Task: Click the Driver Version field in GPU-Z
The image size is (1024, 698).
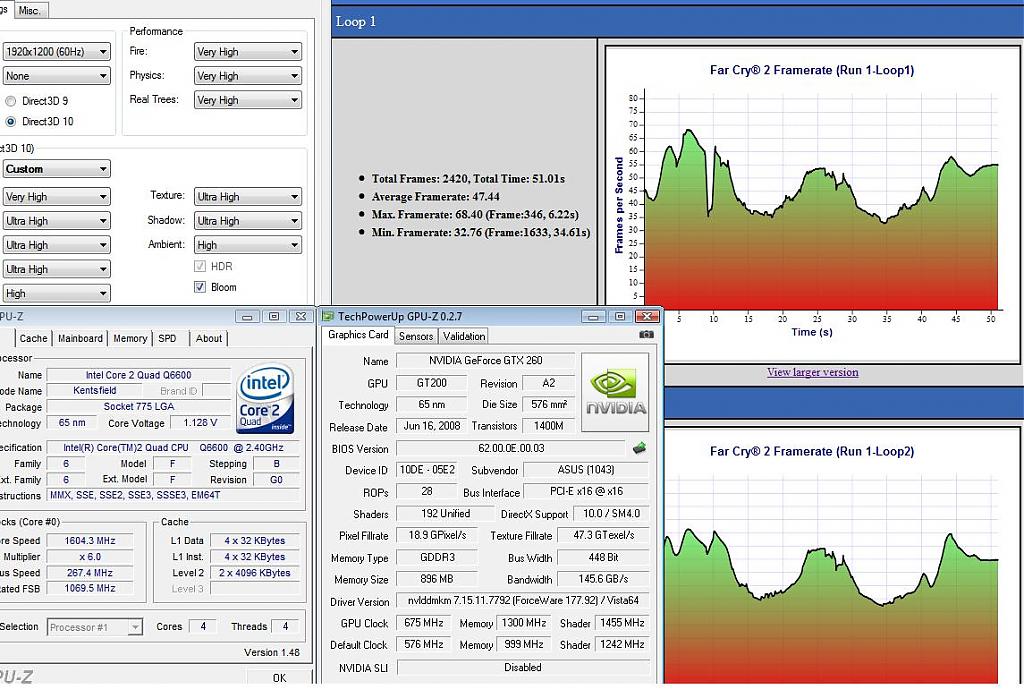Action: coord(523,601)
